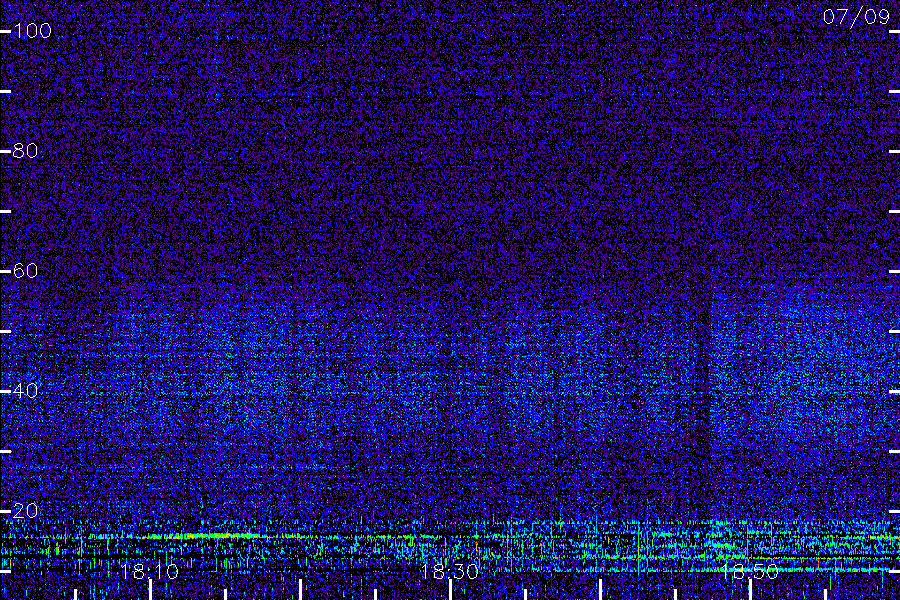This screenshot has width=900, height=600.
Task: Click the 07/09 date label
Action: point(856,17)
